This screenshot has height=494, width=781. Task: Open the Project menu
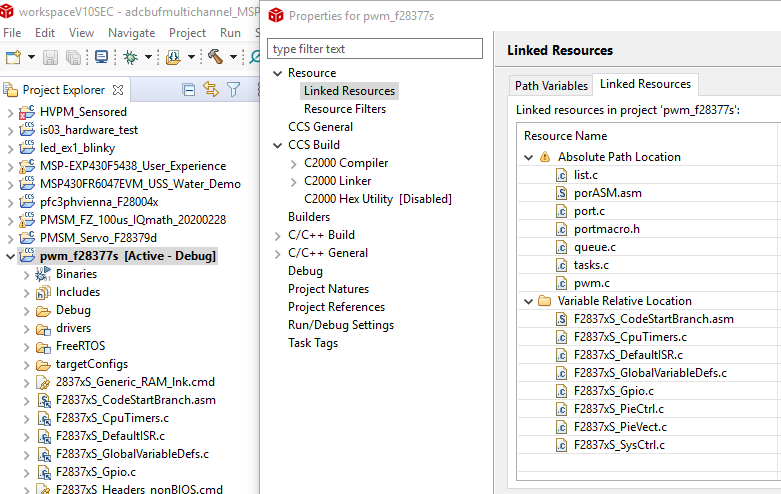[x=187, y=32]
